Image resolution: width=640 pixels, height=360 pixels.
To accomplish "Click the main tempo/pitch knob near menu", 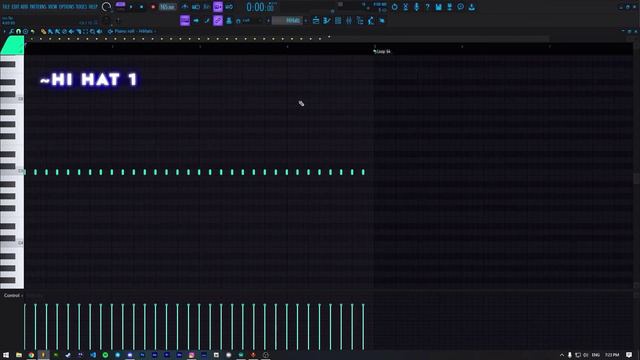I will (x=106, y=7).
